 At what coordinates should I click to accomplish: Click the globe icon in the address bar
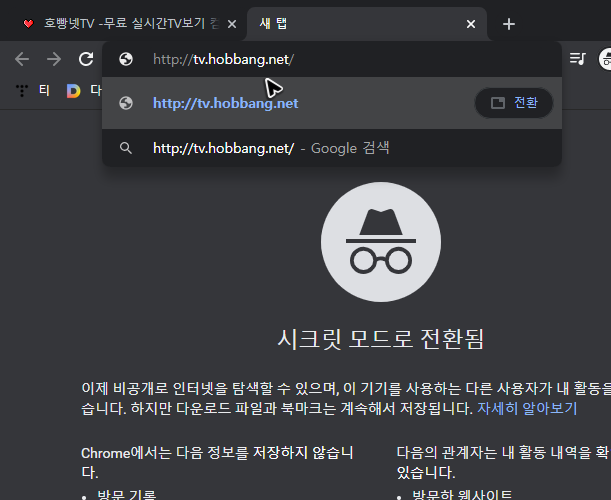[126, 59]
